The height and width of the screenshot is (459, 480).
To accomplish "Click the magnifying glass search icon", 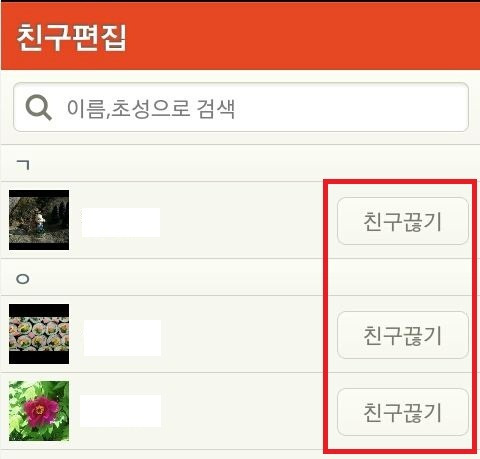I will [39, 107].
